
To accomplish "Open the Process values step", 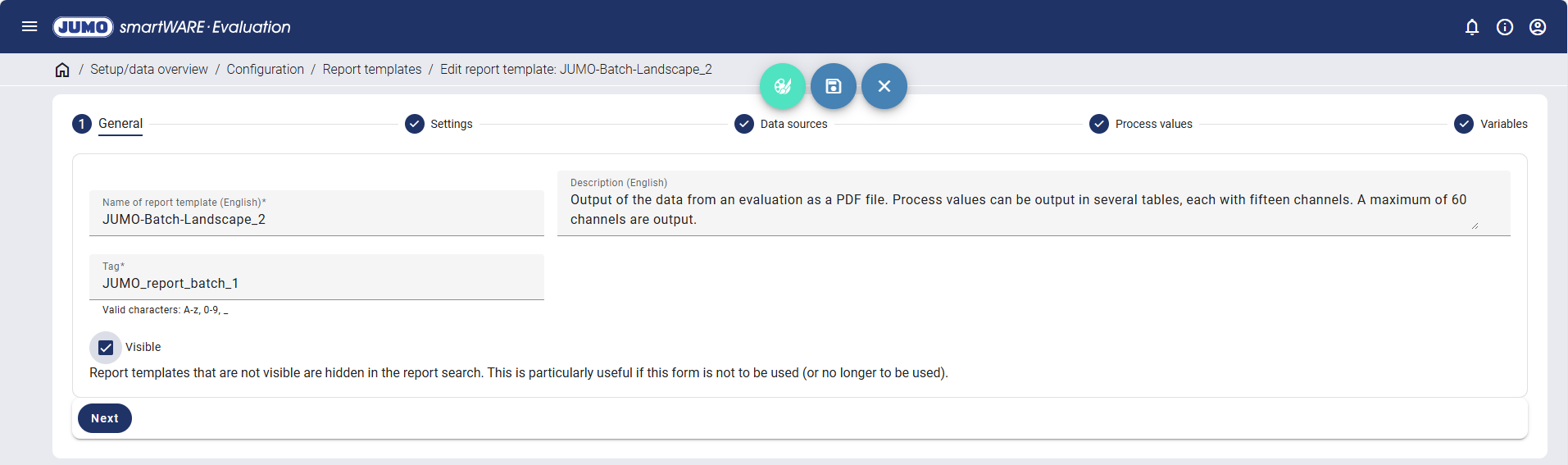I will [x=1152, y=124].
